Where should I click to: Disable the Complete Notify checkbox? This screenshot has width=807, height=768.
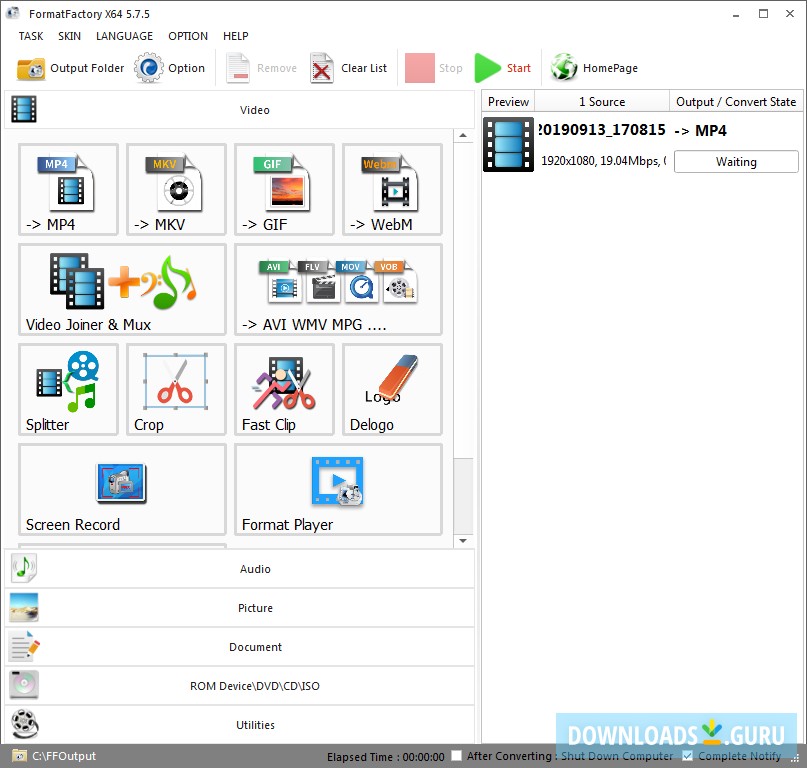pyautogui.click(x=687, y=756)
